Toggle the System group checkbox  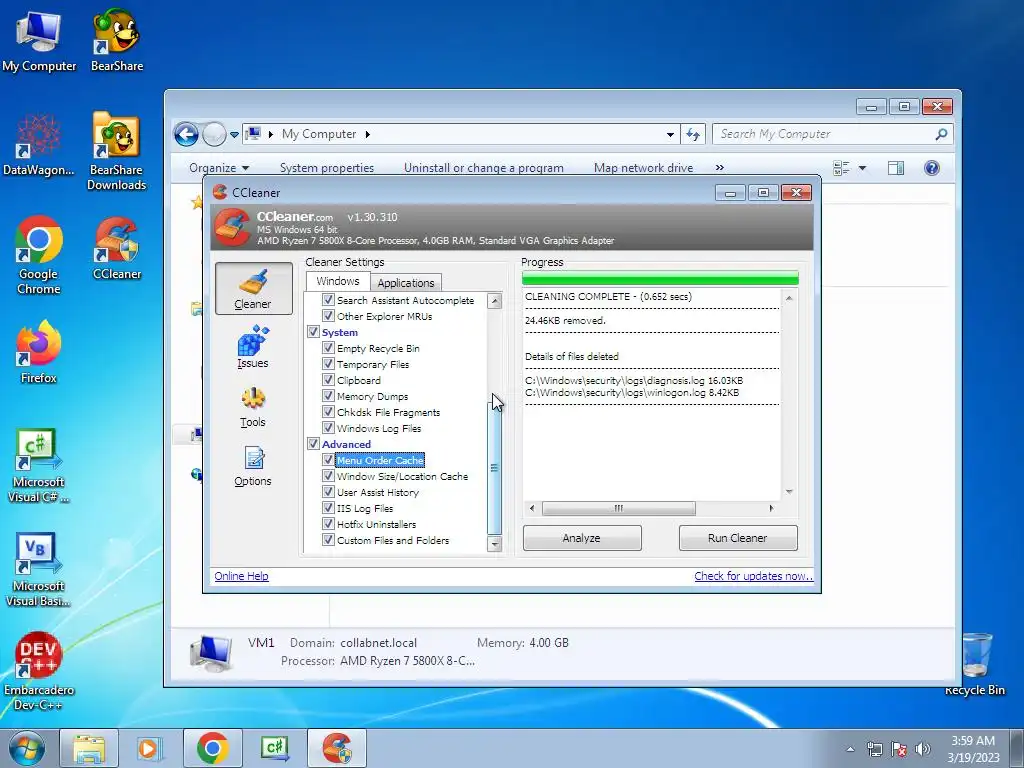313,332
